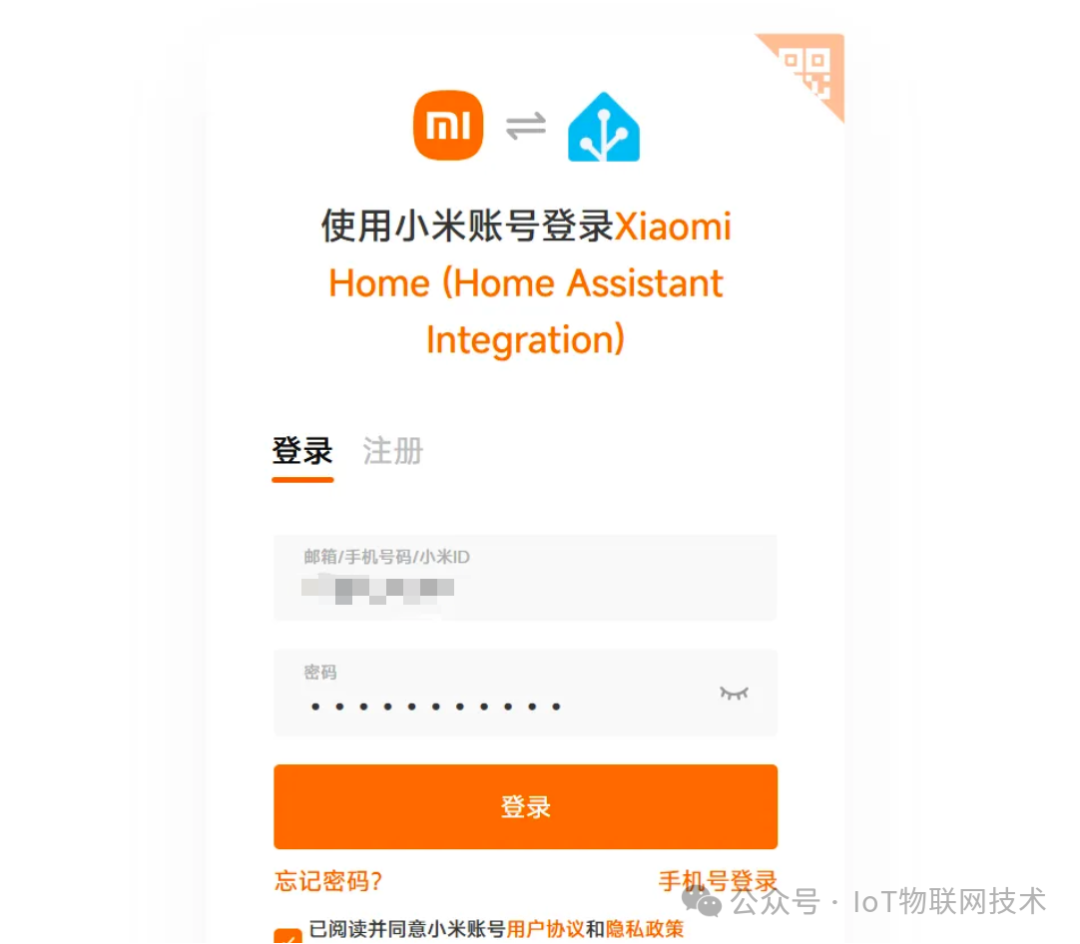The height and width of the screenshot is (944, 1080).
Task: Choose 手机号登录 link
Action: 718,881
